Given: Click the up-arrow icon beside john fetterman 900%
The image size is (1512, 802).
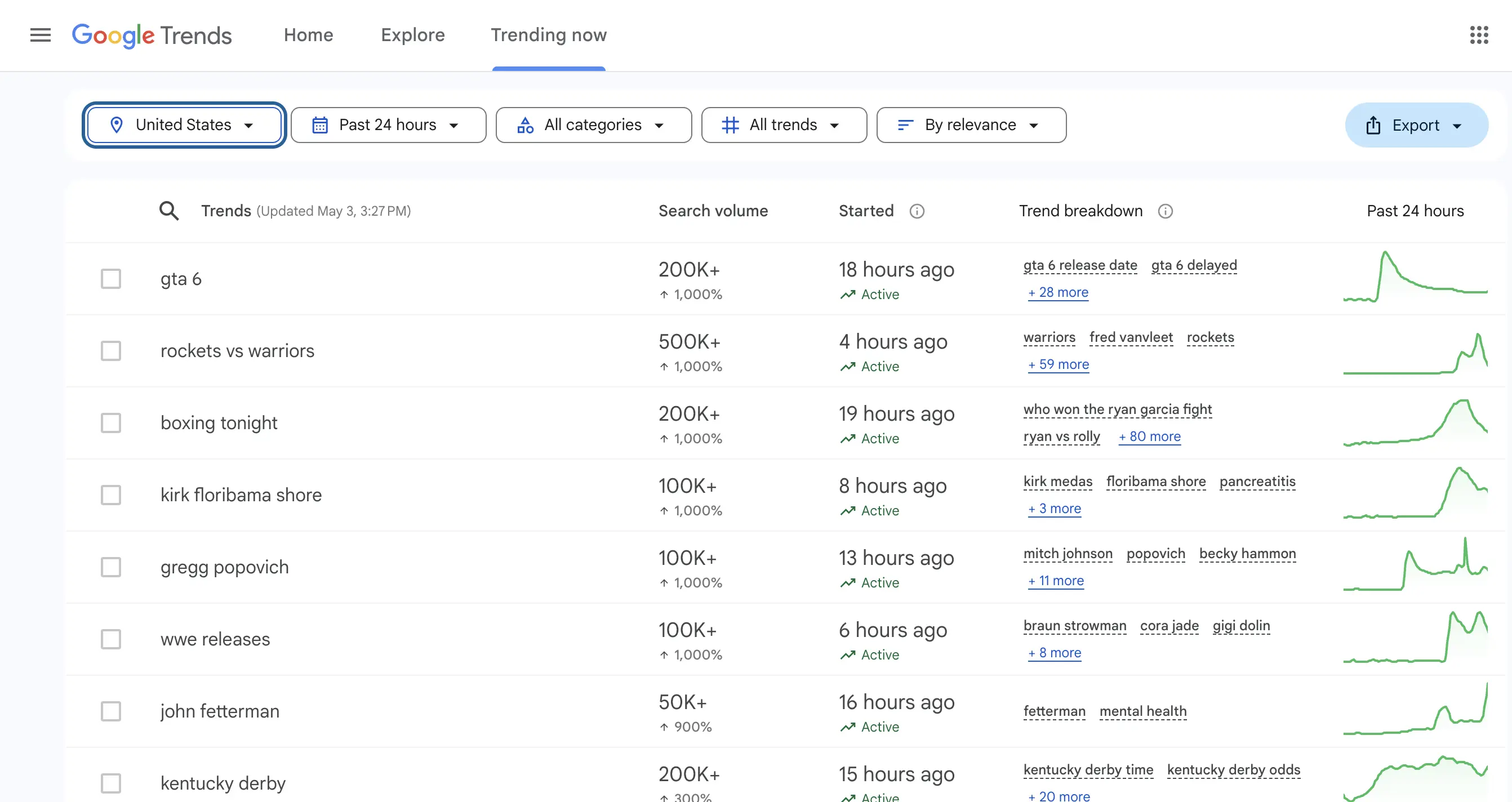Looking at the screenshot, I should pyautogui.click(x=664, y=727).
